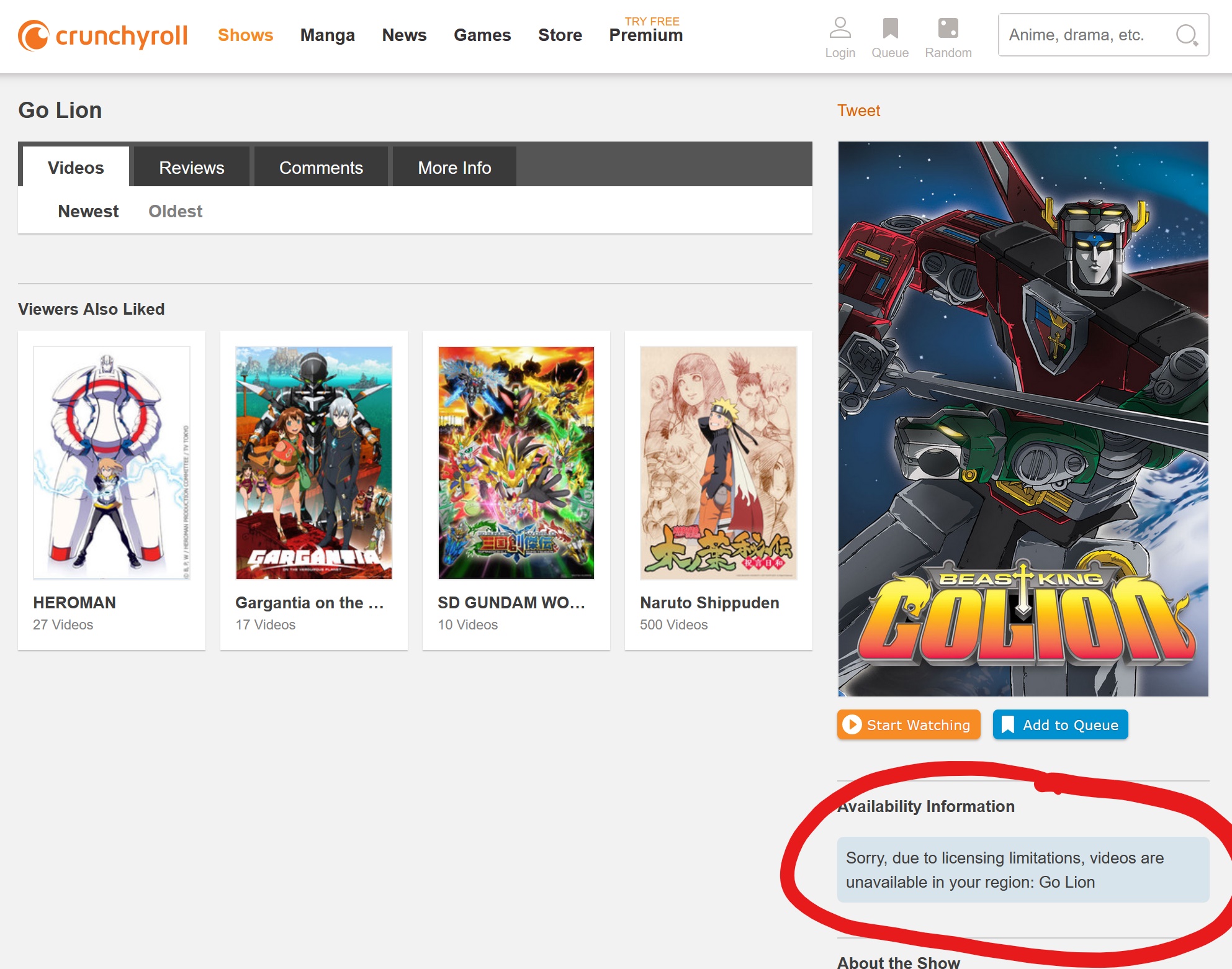Open the Comments tab

point(321,166)
